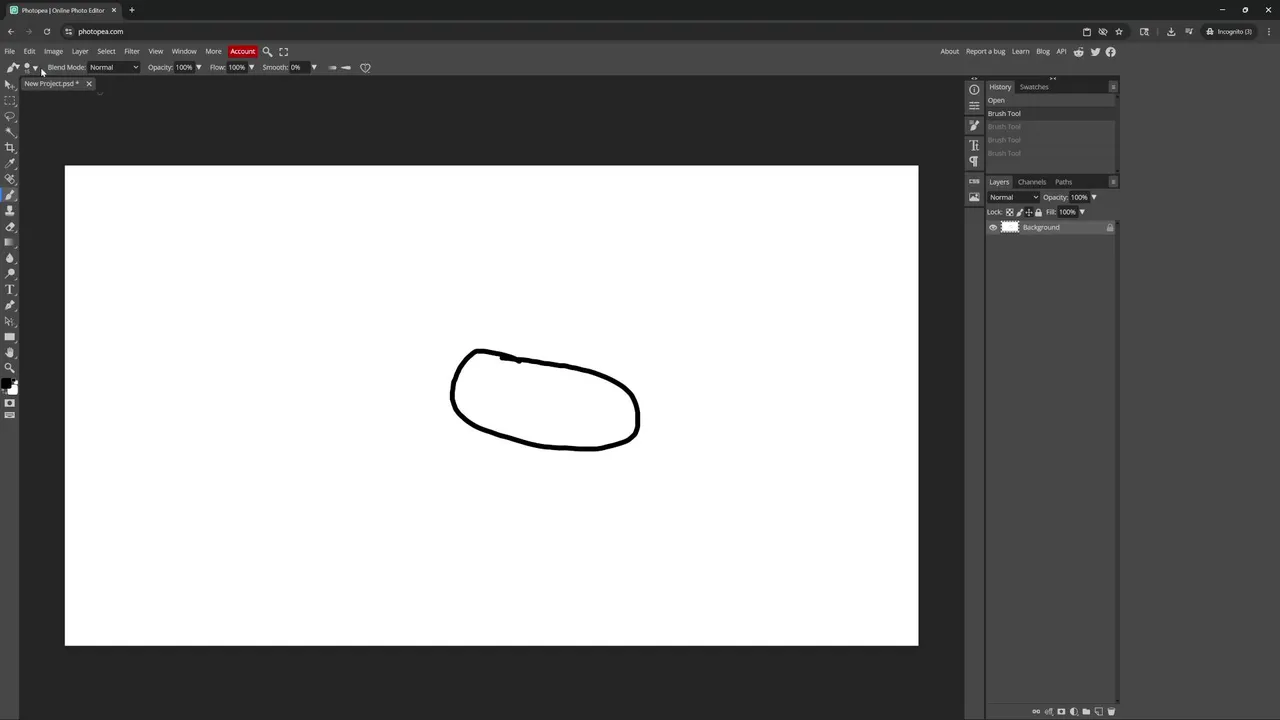Select the Brush tool in left toolbar

pos(10,195)
